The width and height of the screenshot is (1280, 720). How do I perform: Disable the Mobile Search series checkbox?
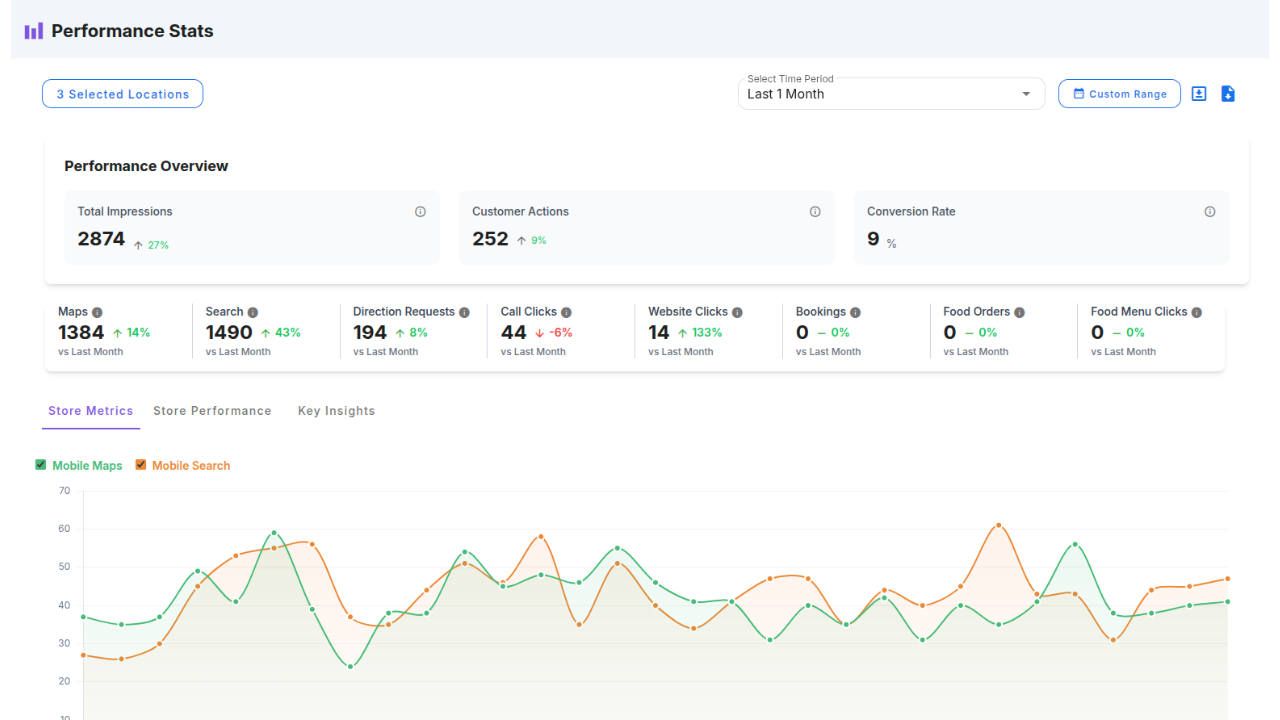click(x=140, y=465)
